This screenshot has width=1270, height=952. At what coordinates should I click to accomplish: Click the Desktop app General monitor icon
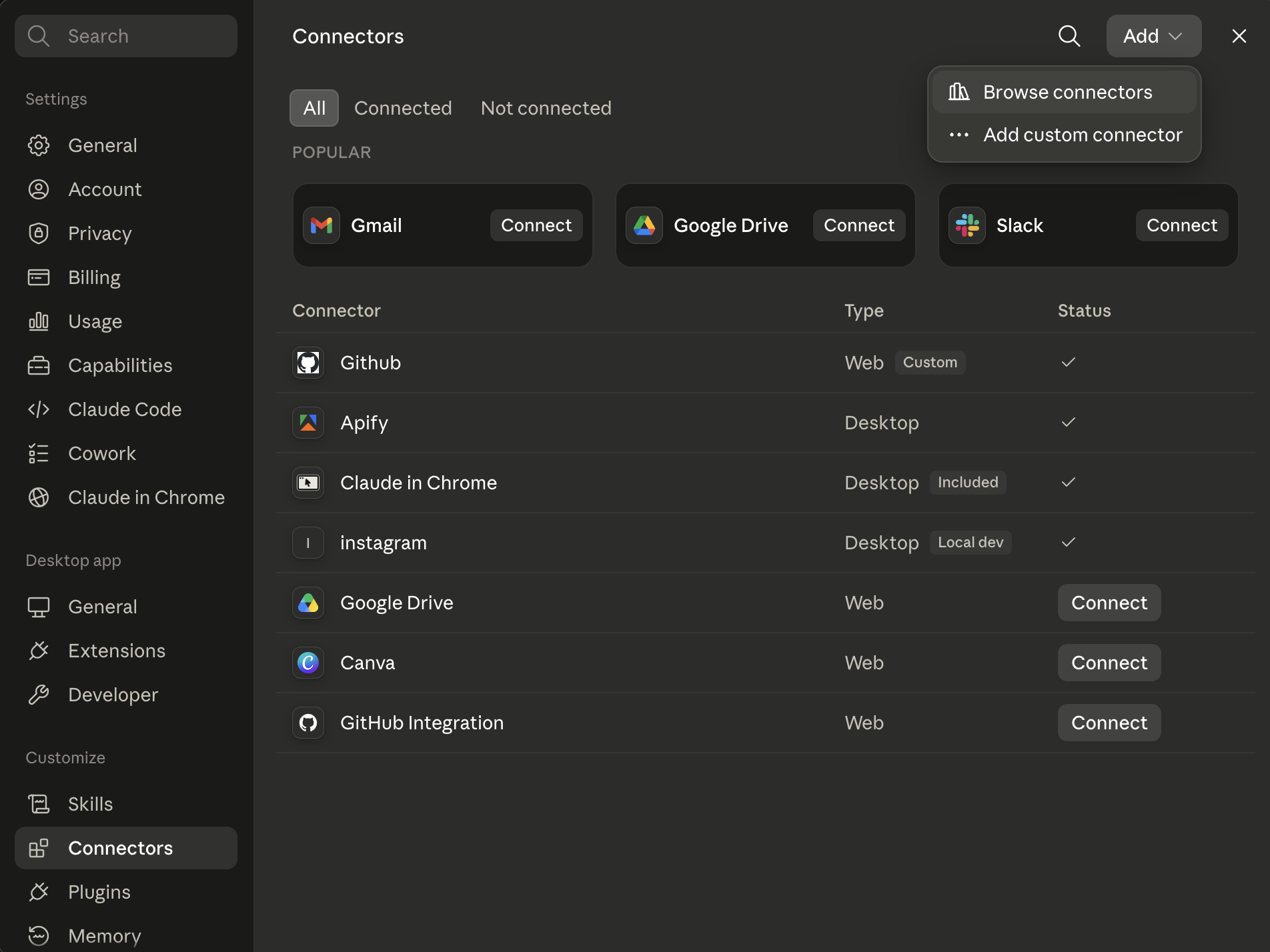pos(39,607)
